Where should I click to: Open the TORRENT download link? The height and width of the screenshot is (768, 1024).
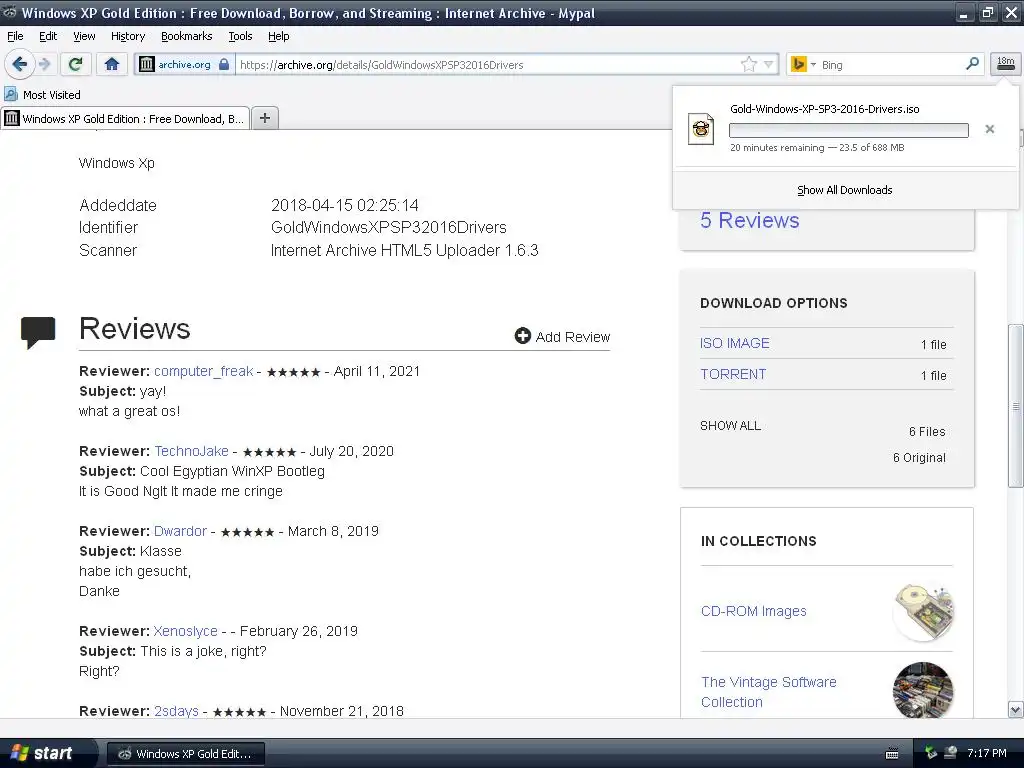[733, 374]
